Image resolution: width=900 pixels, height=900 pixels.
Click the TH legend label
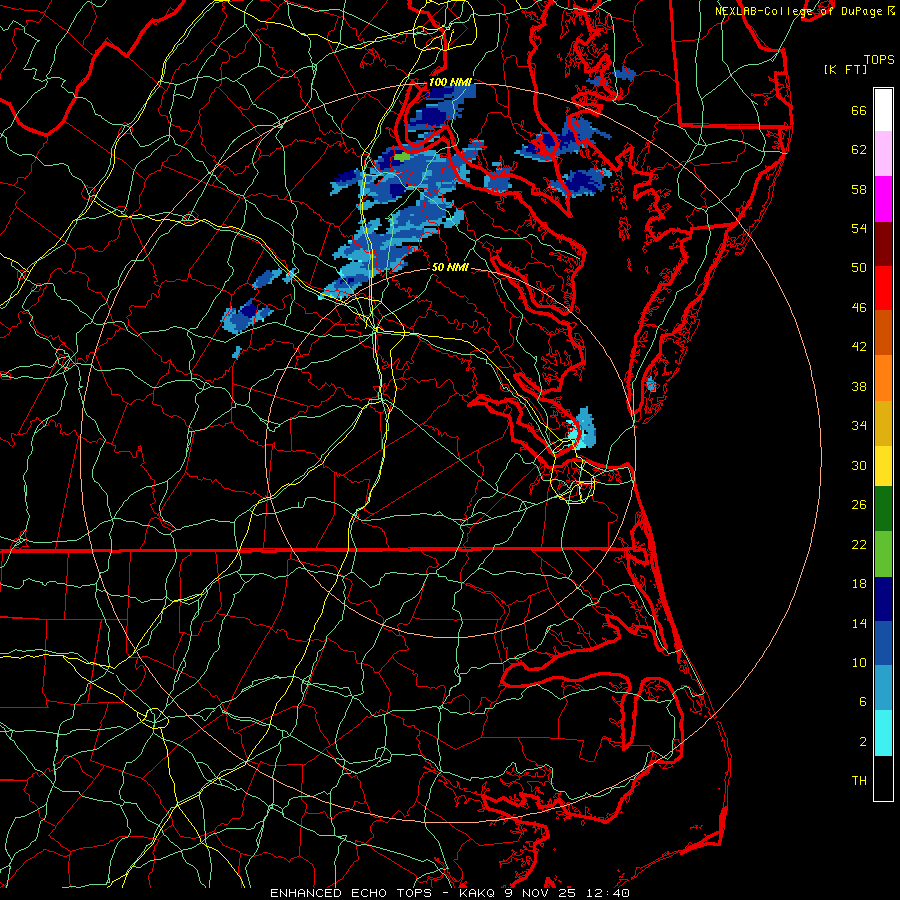[x=859, y=781]
